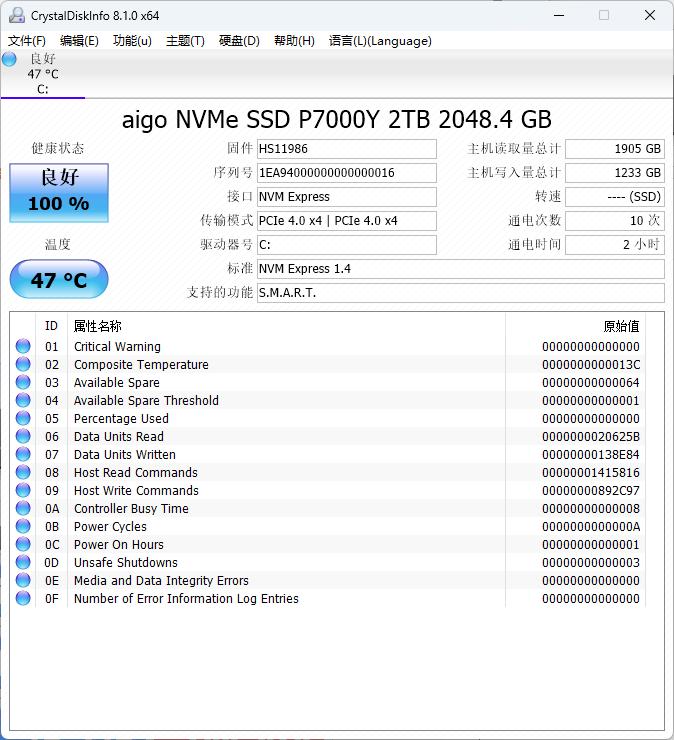Image resolution: width=674 pixels, height=740 pixels.
Task: Click the supported features field S.M.A.R.T.
Action: 461,293
